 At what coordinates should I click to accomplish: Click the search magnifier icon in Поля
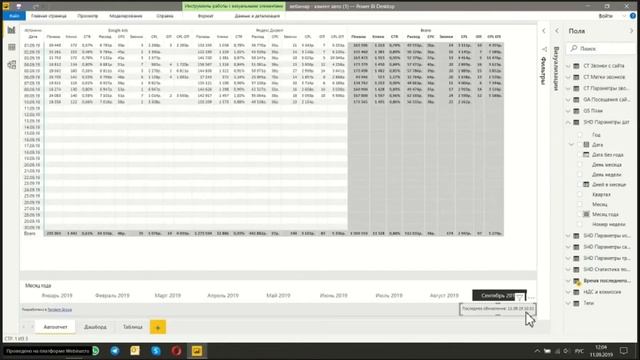point(574,48)
